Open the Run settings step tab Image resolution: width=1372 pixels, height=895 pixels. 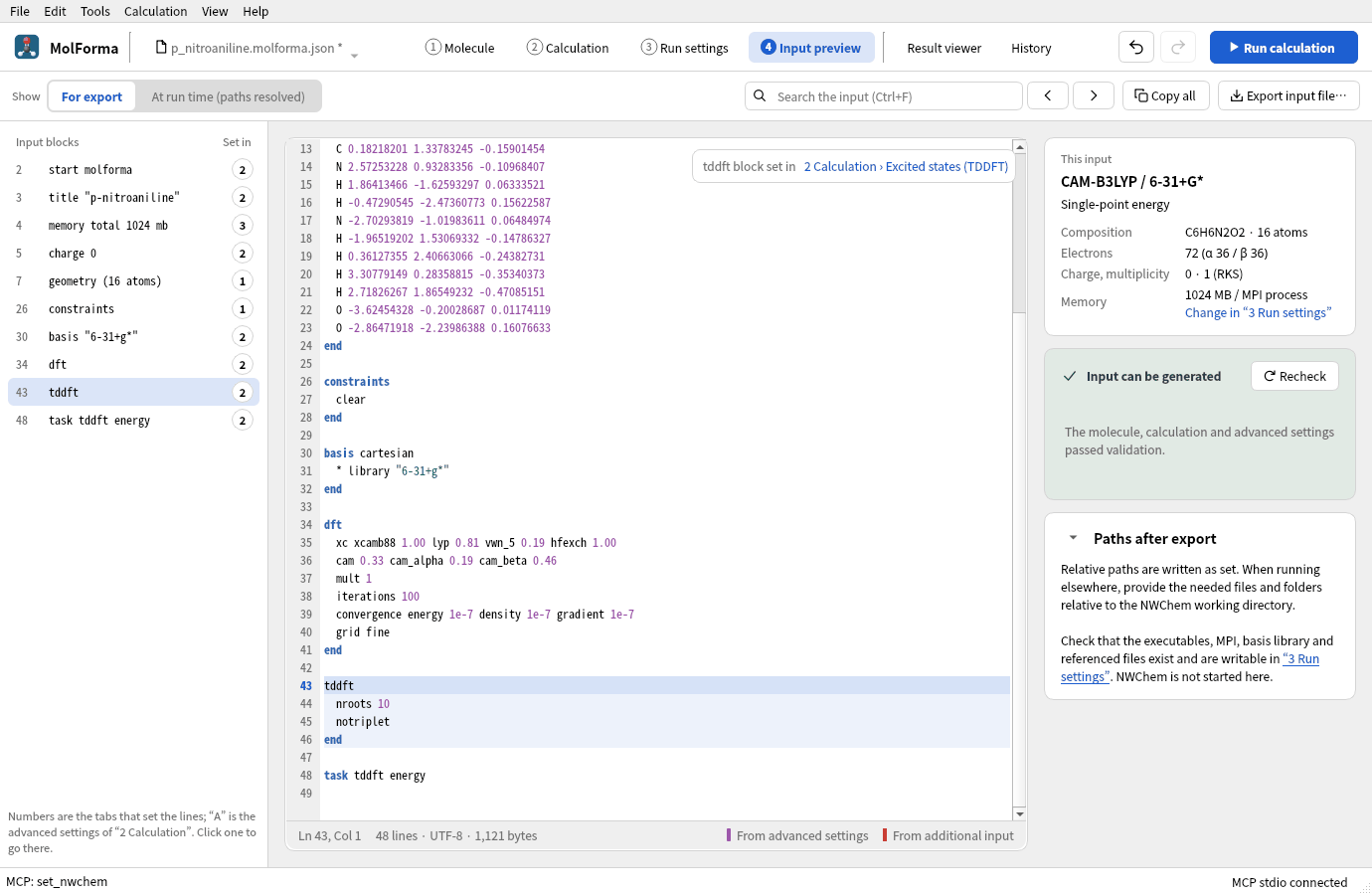point(685,48)
